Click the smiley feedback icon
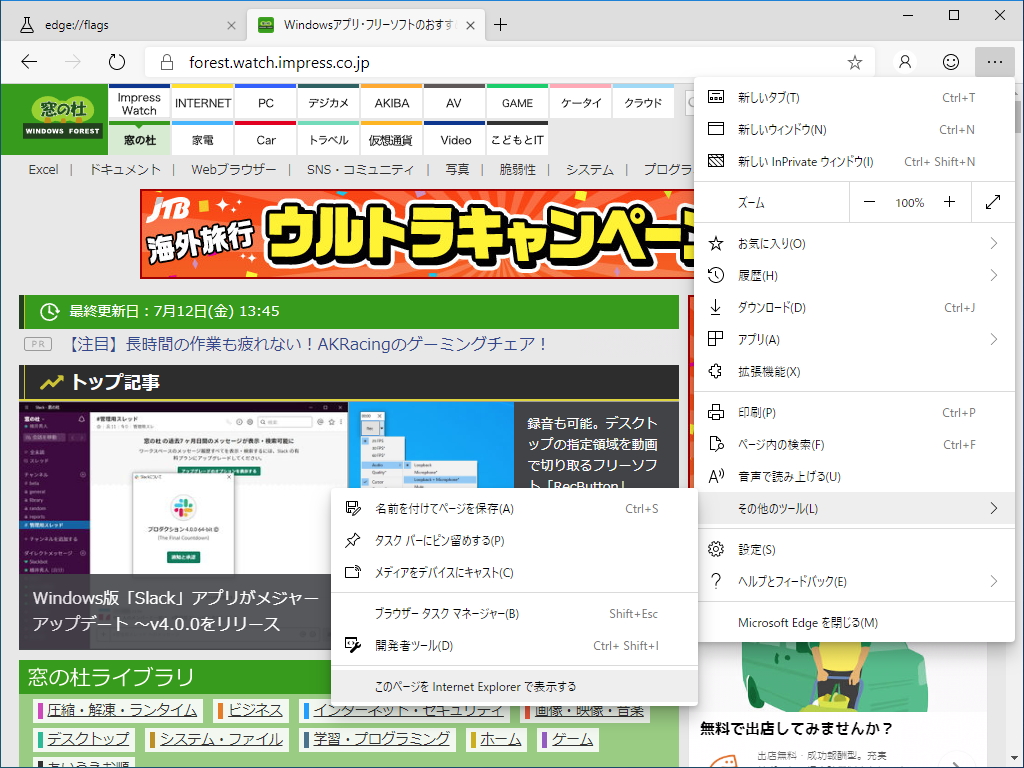Screen dimensions: 1024x768 [950, 61]
